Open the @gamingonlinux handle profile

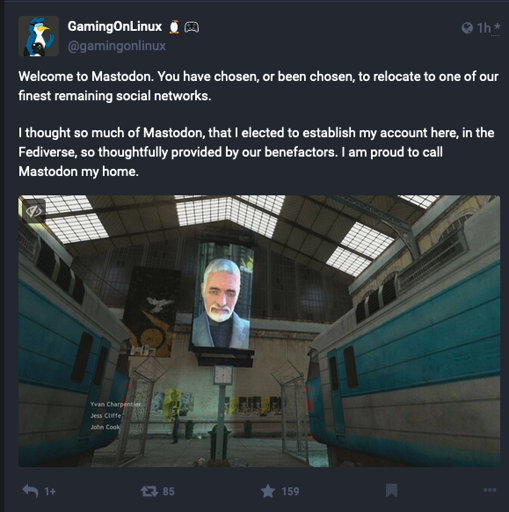117,46
